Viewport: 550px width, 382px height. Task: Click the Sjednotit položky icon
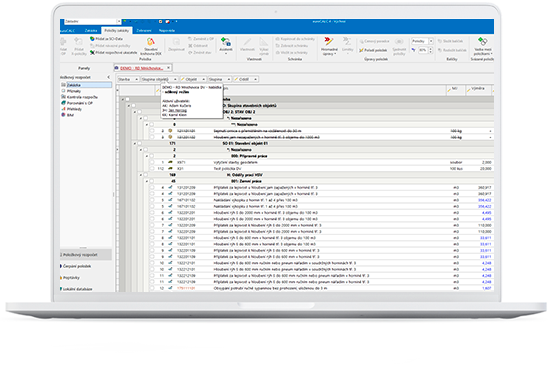tap(399, 42)
